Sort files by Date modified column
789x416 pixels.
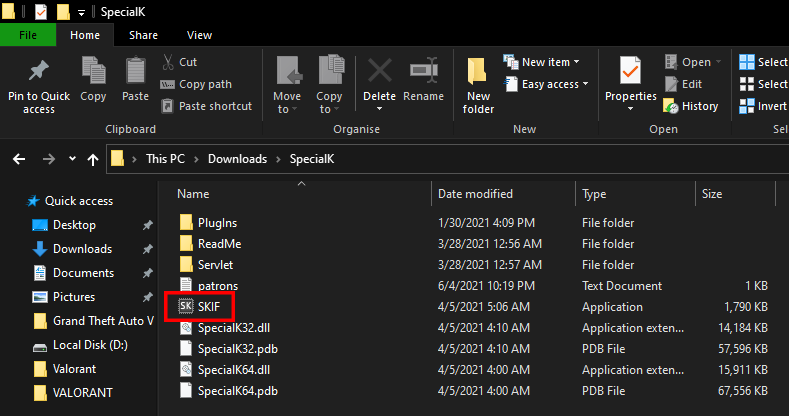[475, 194]
